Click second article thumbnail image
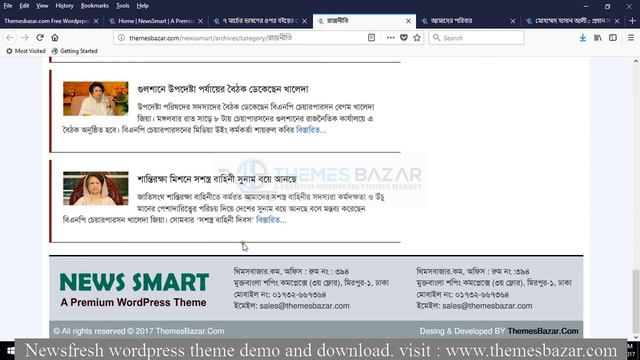The image size is (640, 360). coord(96,188)
